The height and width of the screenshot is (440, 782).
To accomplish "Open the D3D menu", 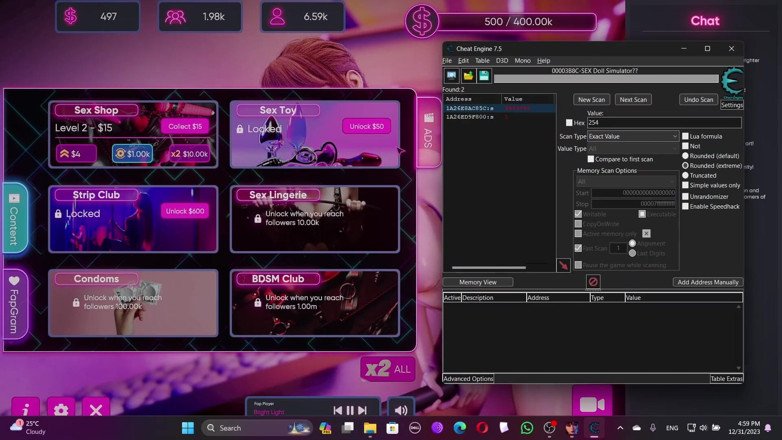I will (502, 60).
